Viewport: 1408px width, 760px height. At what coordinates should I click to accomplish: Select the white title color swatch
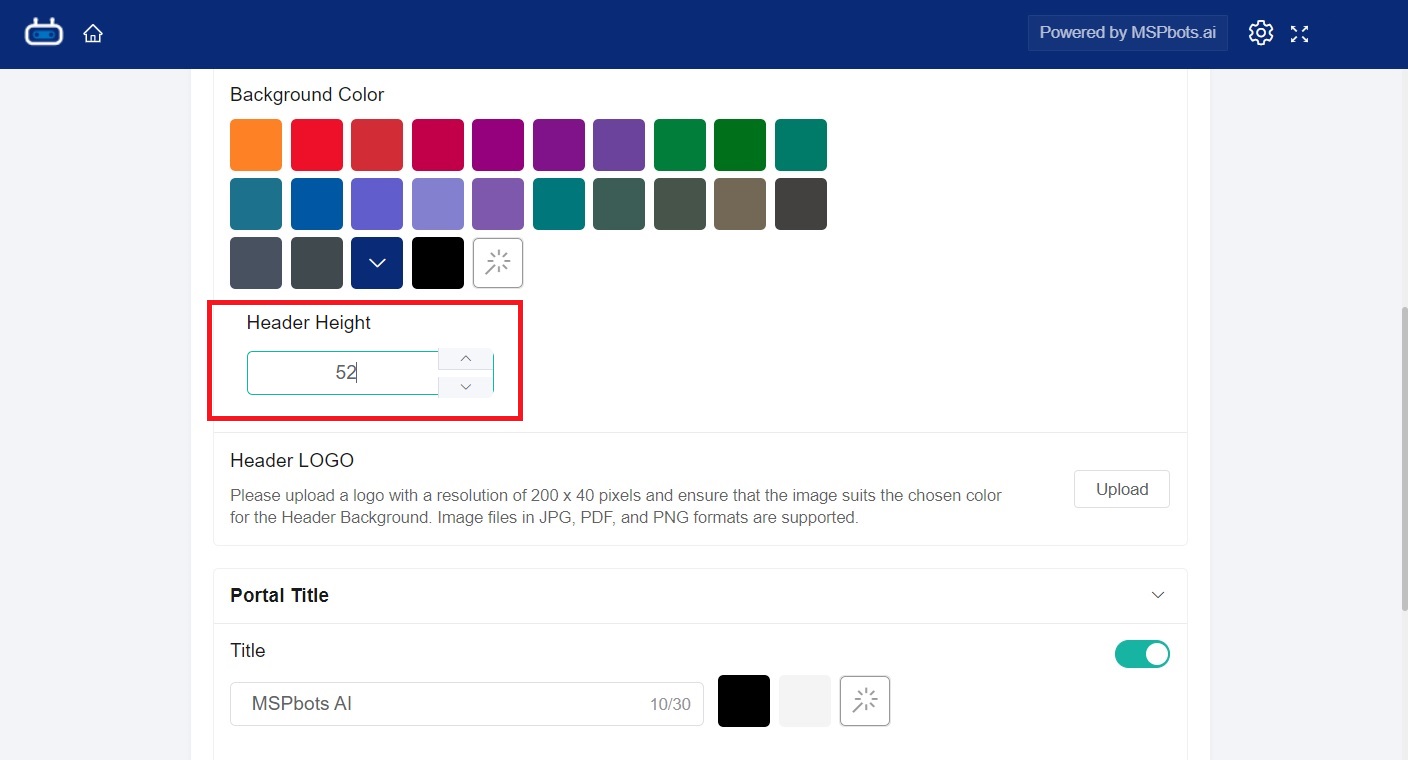(x=803, y=700)
